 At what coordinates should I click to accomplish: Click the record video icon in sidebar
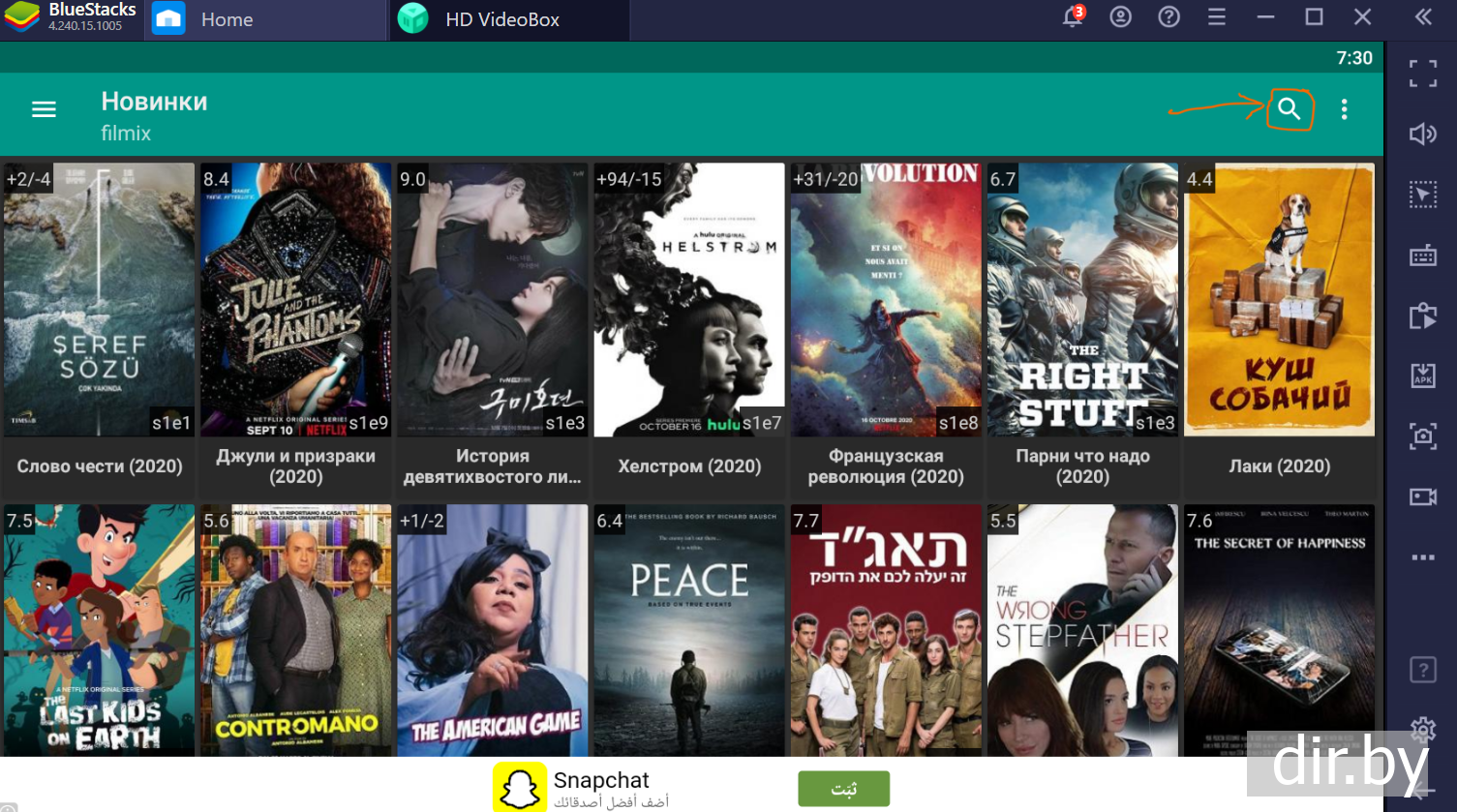click(1423, 496)
